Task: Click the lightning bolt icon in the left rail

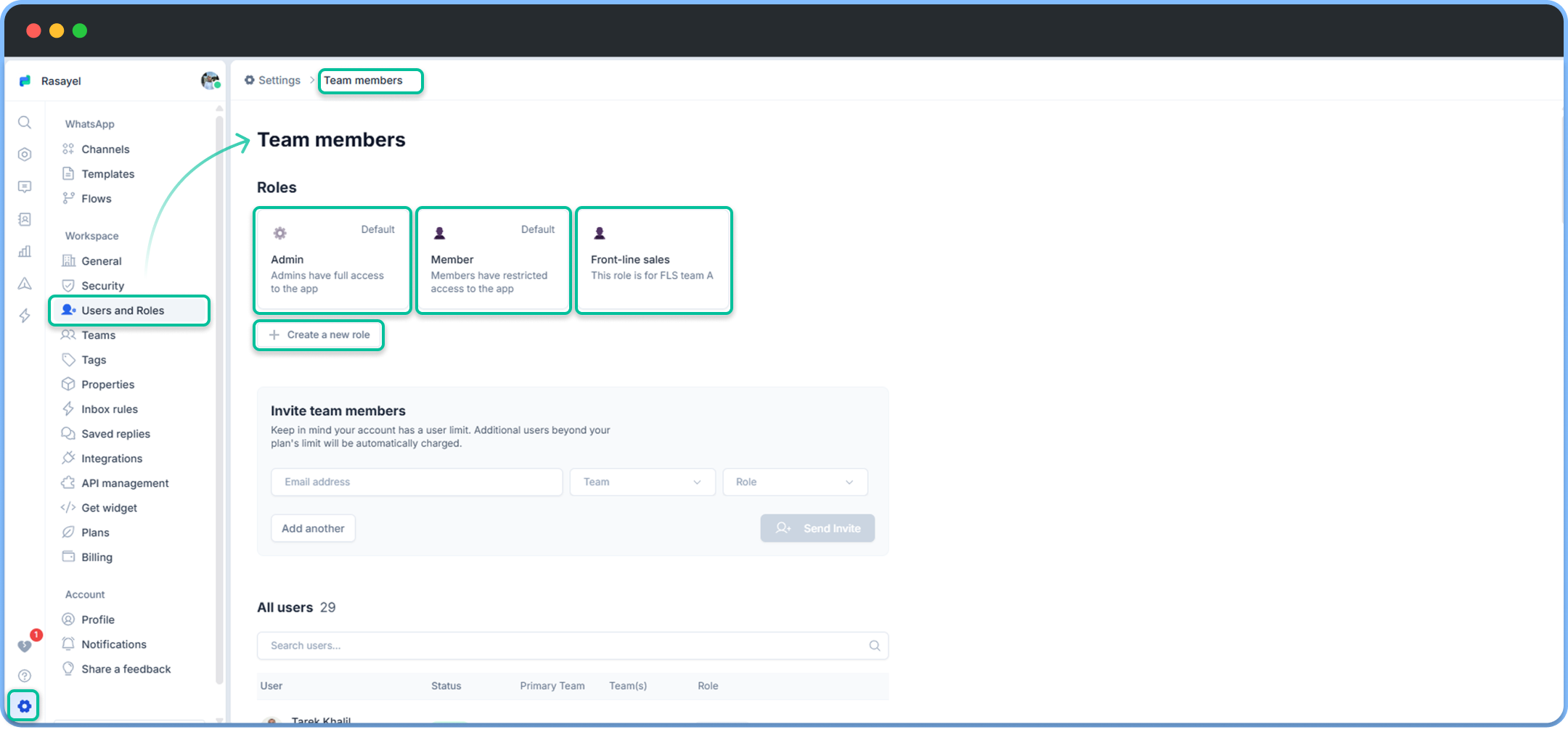Action: 25,316
